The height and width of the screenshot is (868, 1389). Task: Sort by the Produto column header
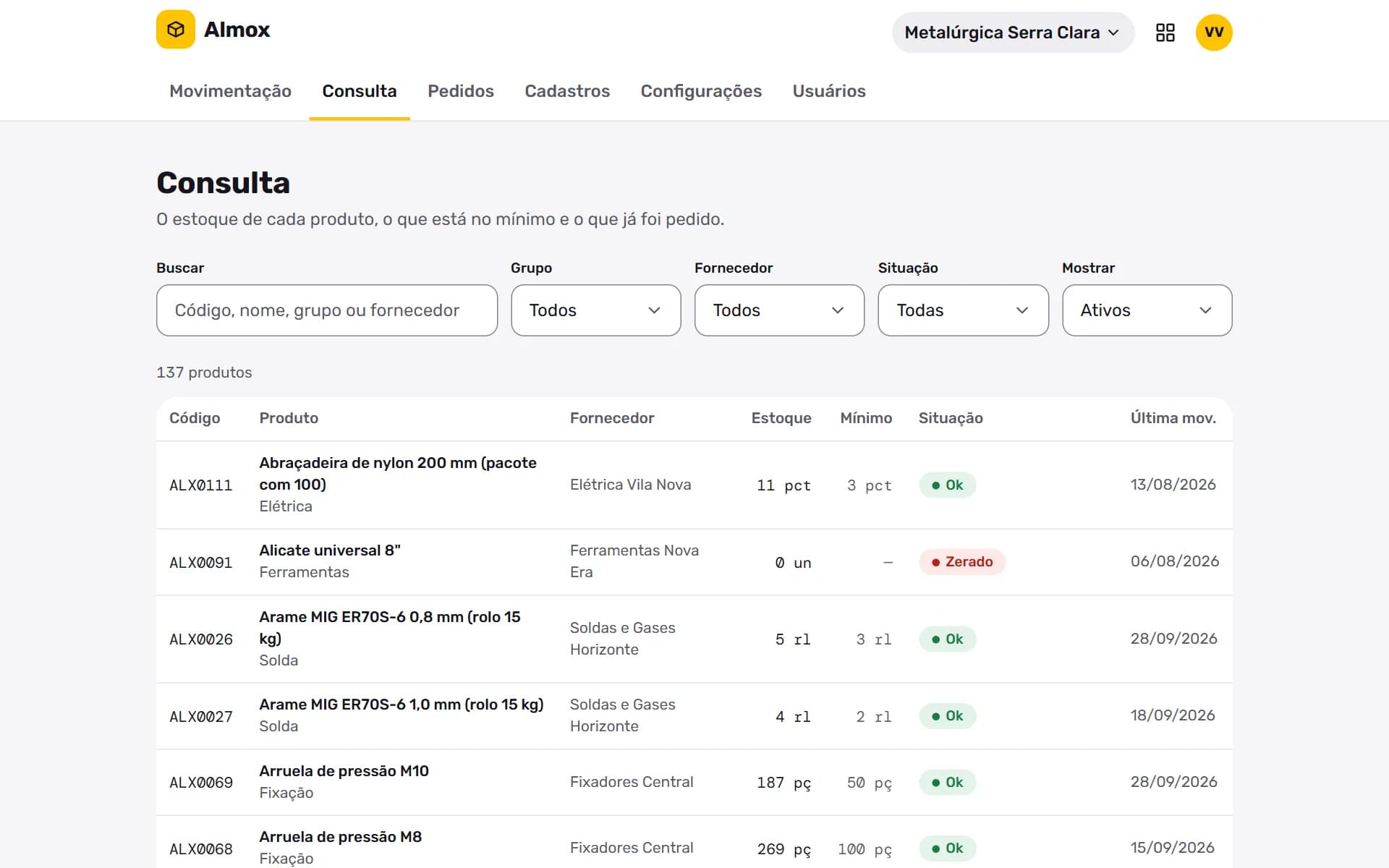(x=289, y=418)
